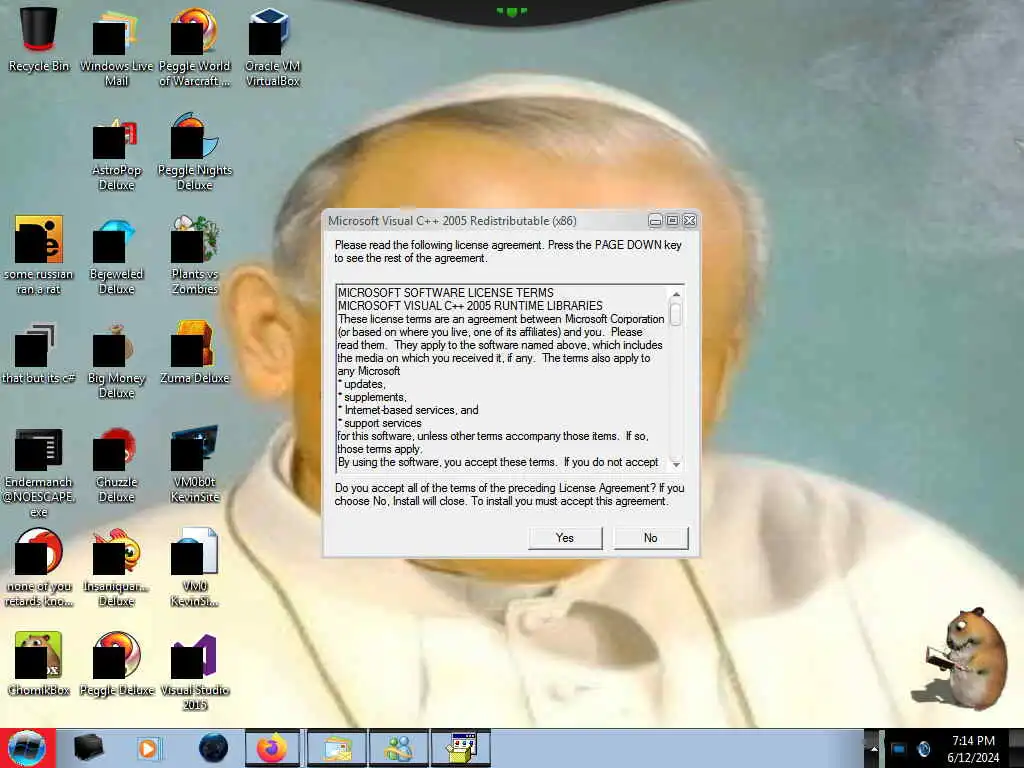Select Plants vs Zombies desktop icon
This screenshot has width=1024, height=768.
pyautogui.click(x=195, y=255)
